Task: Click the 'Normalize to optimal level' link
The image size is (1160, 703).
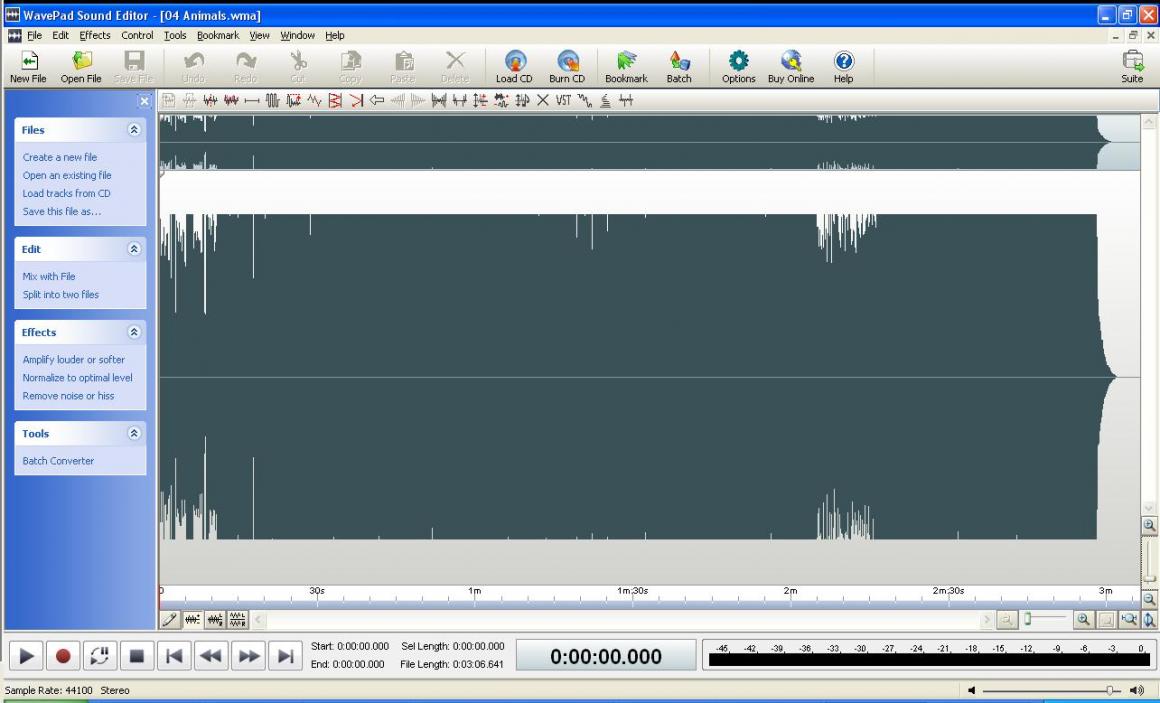Action: [x=77, y=378]
